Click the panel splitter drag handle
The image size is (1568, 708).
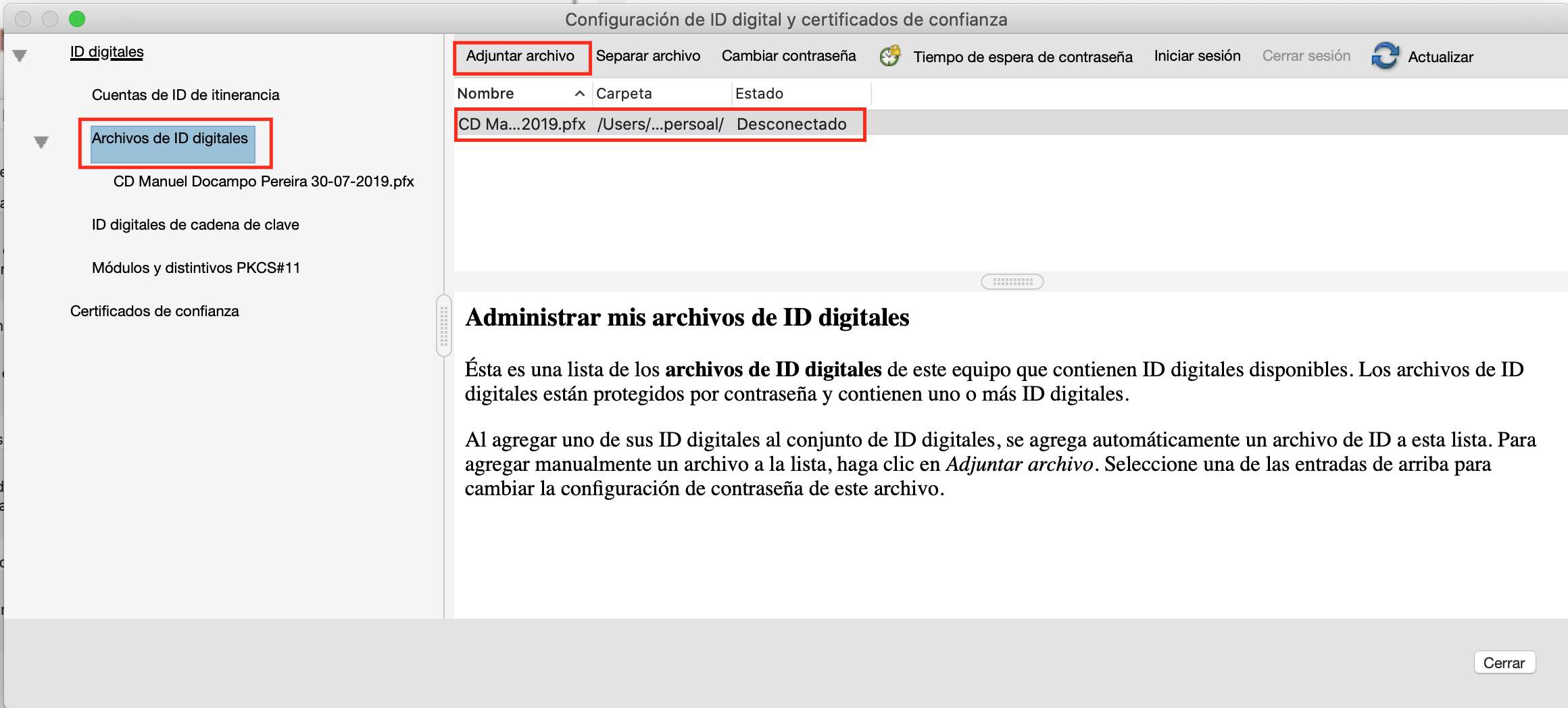1012,282
